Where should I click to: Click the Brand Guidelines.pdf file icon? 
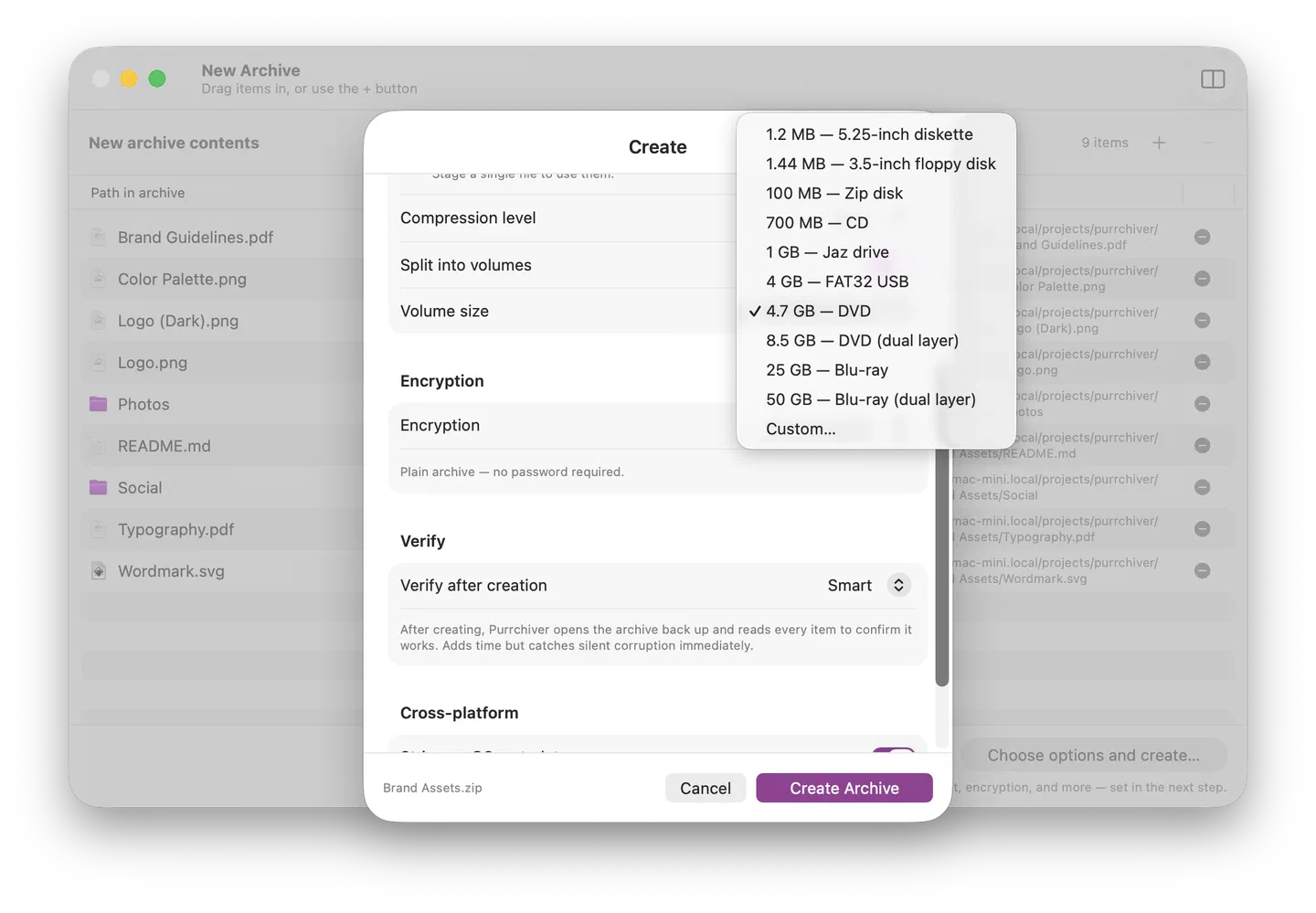pos(98,237)
